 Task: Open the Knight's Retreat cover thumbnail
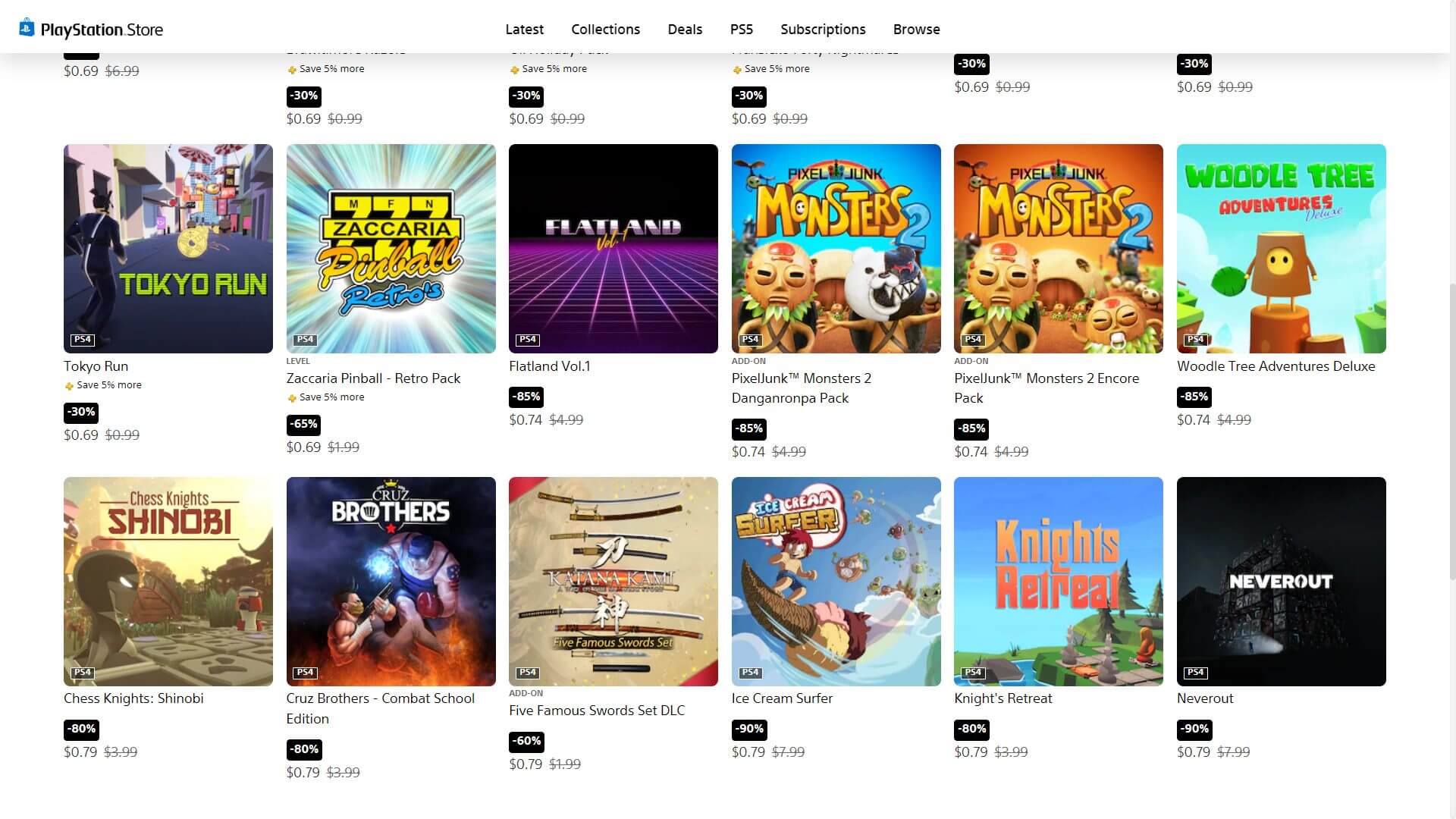[1059, 582]
